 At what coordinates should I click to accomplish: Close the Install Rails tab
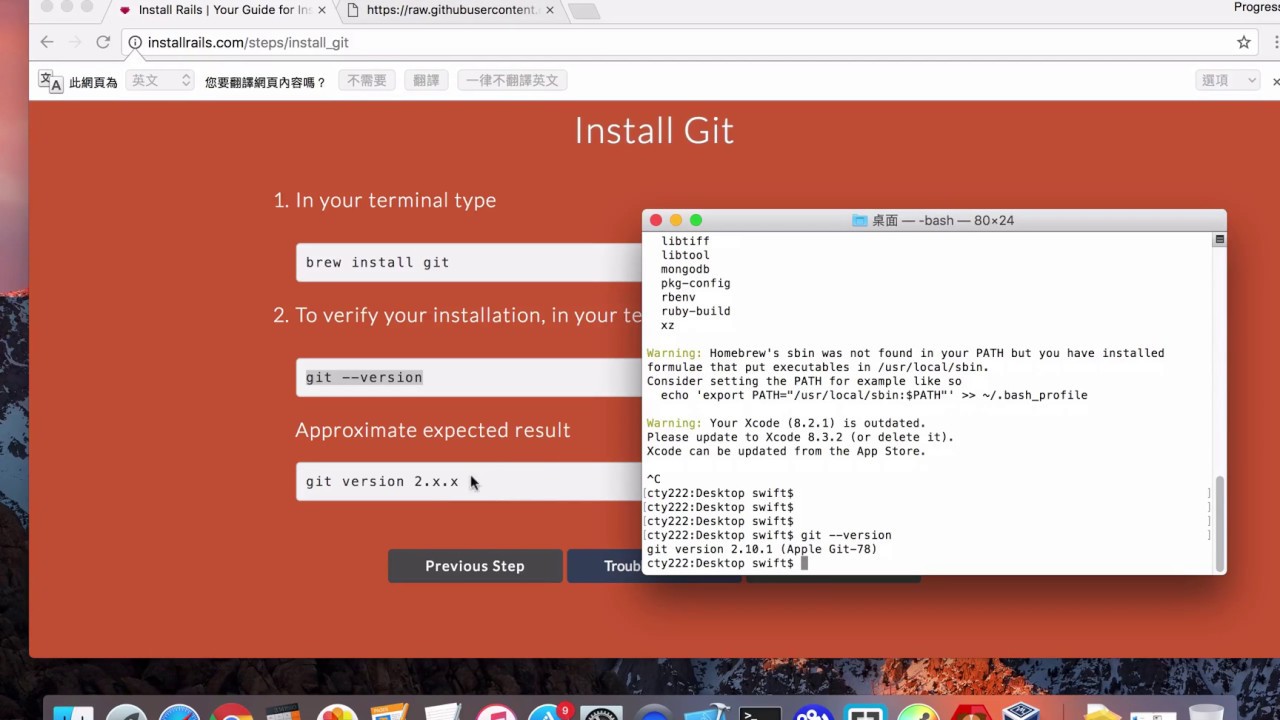pyautogui.click(x=322, y=10)
